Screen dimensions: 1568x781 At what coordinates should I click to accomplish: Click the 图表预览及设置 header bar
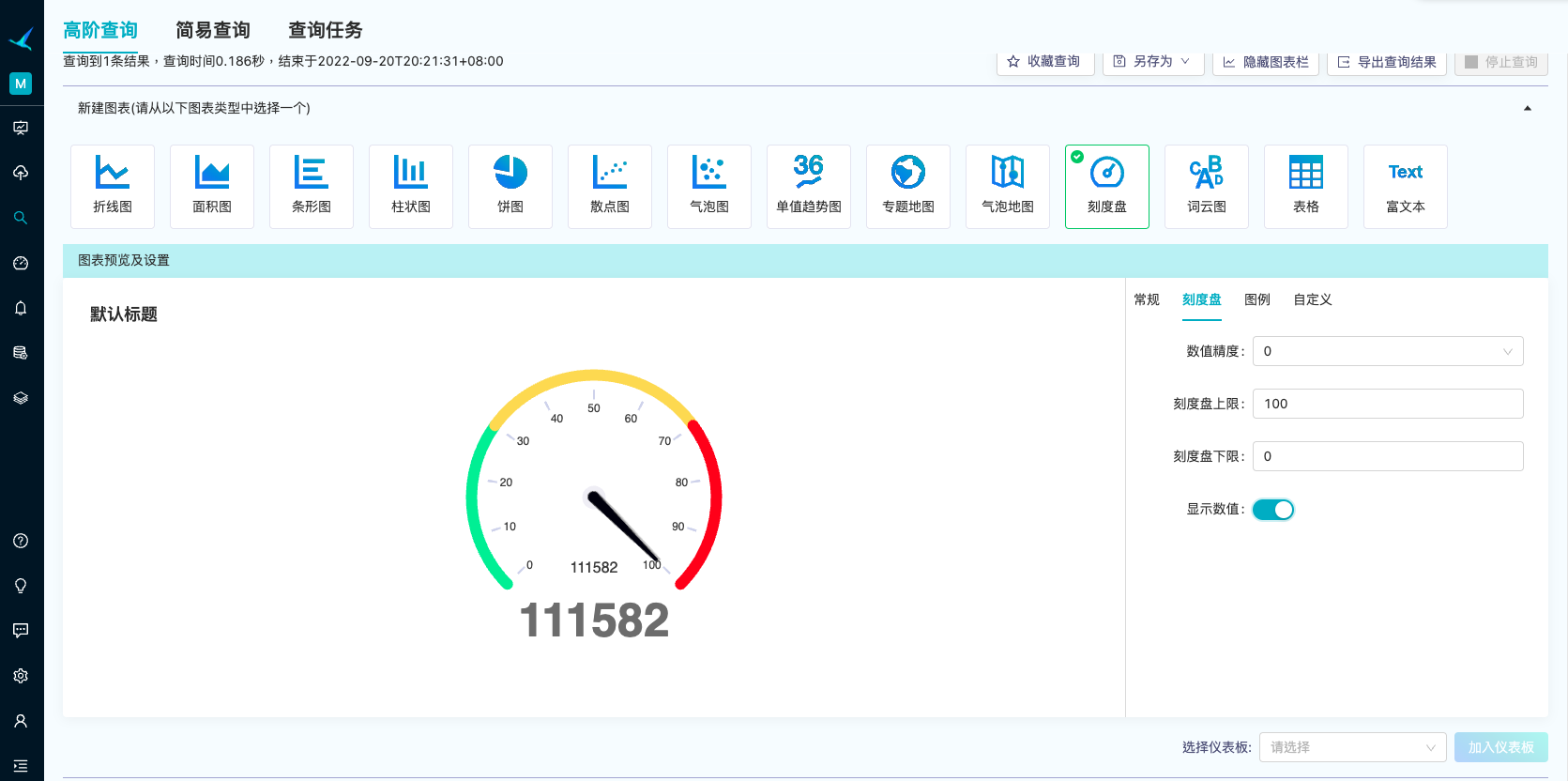pos(805,260)
